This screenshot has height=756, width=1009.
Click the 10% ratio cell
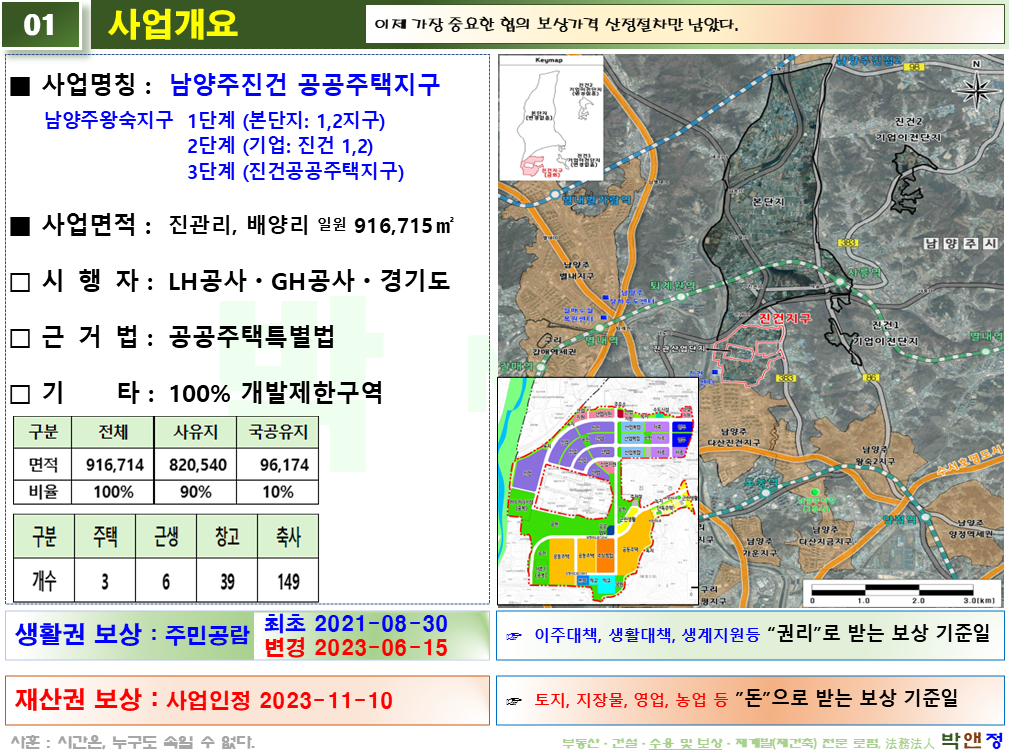[278, 492]
